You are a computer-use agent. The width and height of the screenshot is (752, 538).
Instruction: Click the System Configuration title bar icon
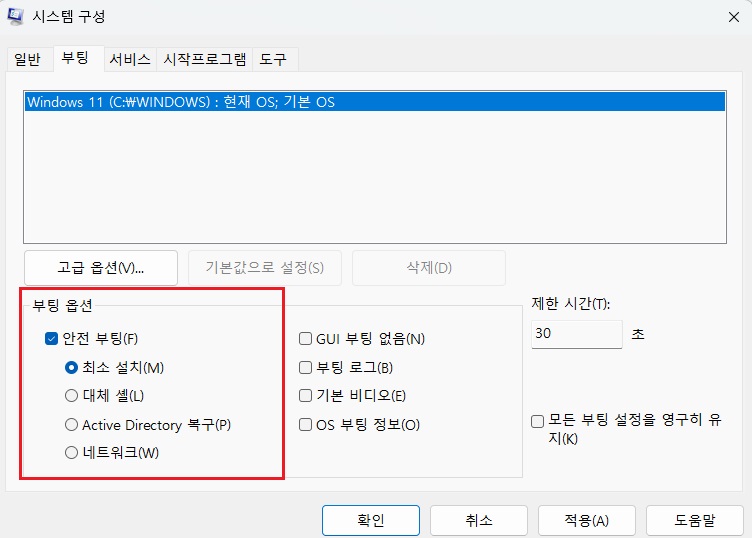point(15,16)
